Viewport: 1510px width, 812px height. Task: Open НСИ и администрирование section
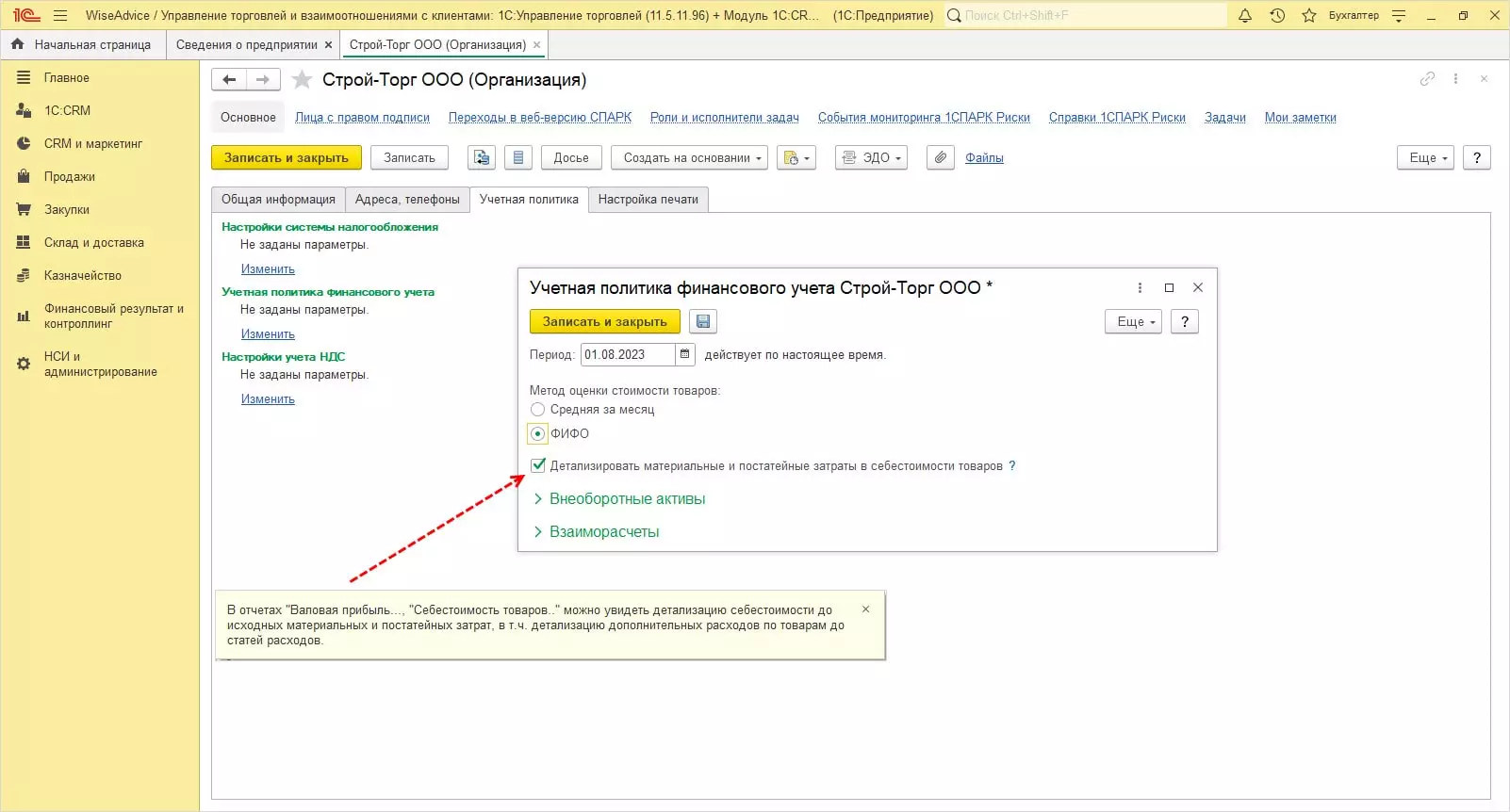(100, 364)
